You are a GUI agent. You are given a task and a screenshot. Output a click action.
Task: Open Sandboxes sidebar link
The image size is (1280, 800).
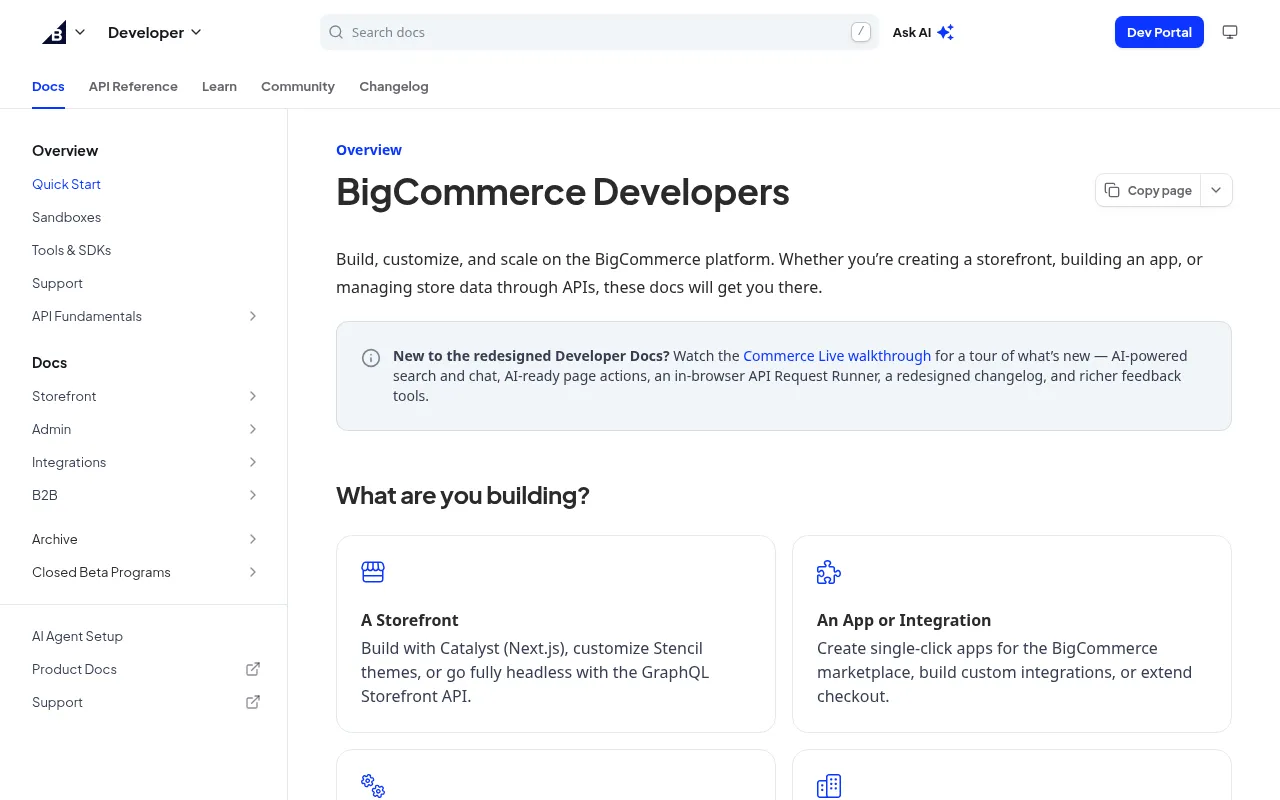pos(66,217)
